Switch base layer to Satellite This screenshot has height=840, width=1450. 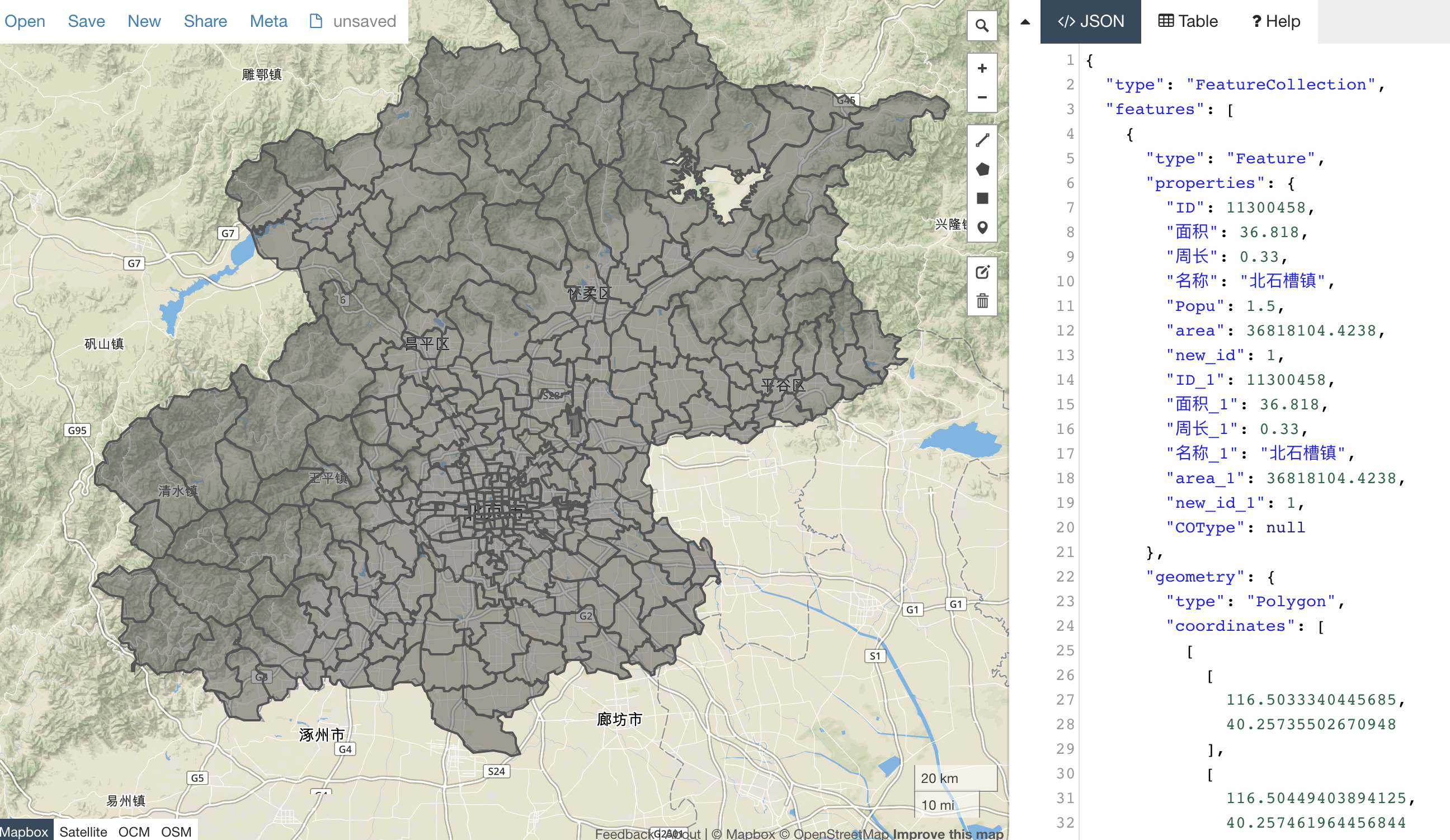coord(83,832)
